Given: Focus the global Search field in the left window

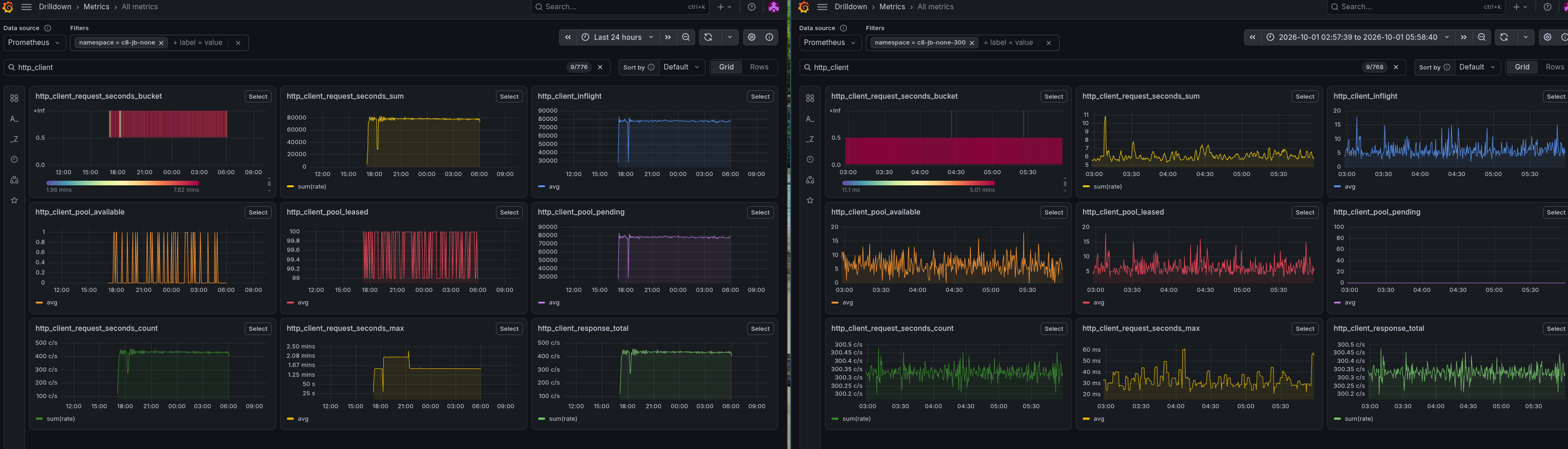Looking at the screenshot, I should (620, 6).
